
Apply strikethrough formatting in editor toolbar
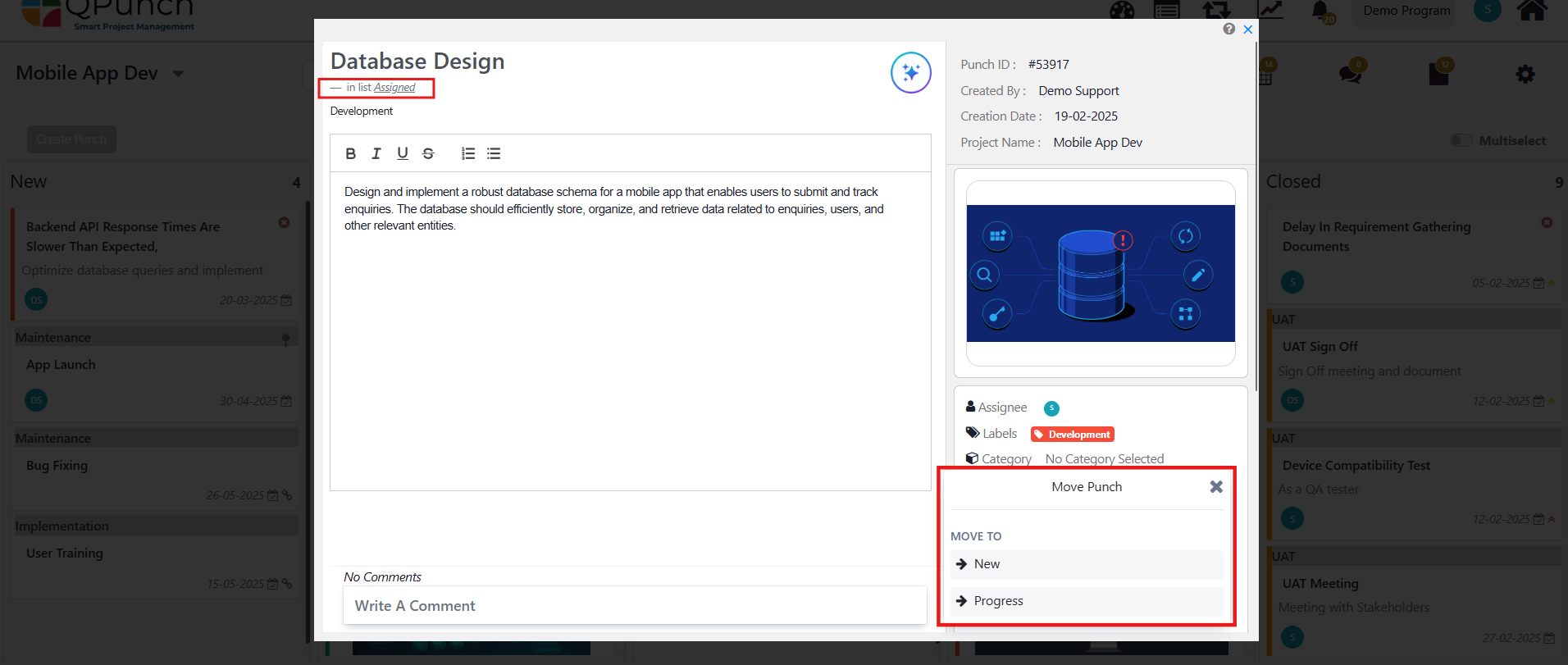click(428, 153)
